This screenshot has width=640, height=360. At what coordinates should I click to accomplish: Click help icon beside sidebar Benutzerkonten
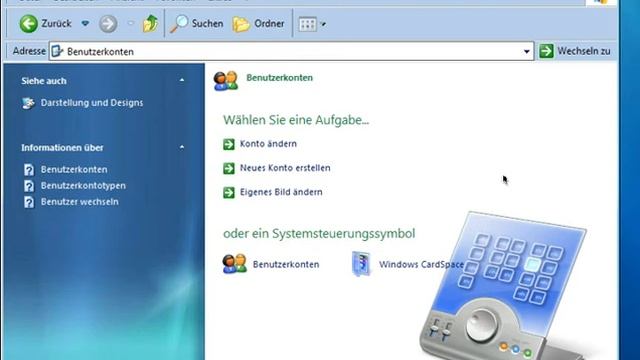(x=29, y=170)
